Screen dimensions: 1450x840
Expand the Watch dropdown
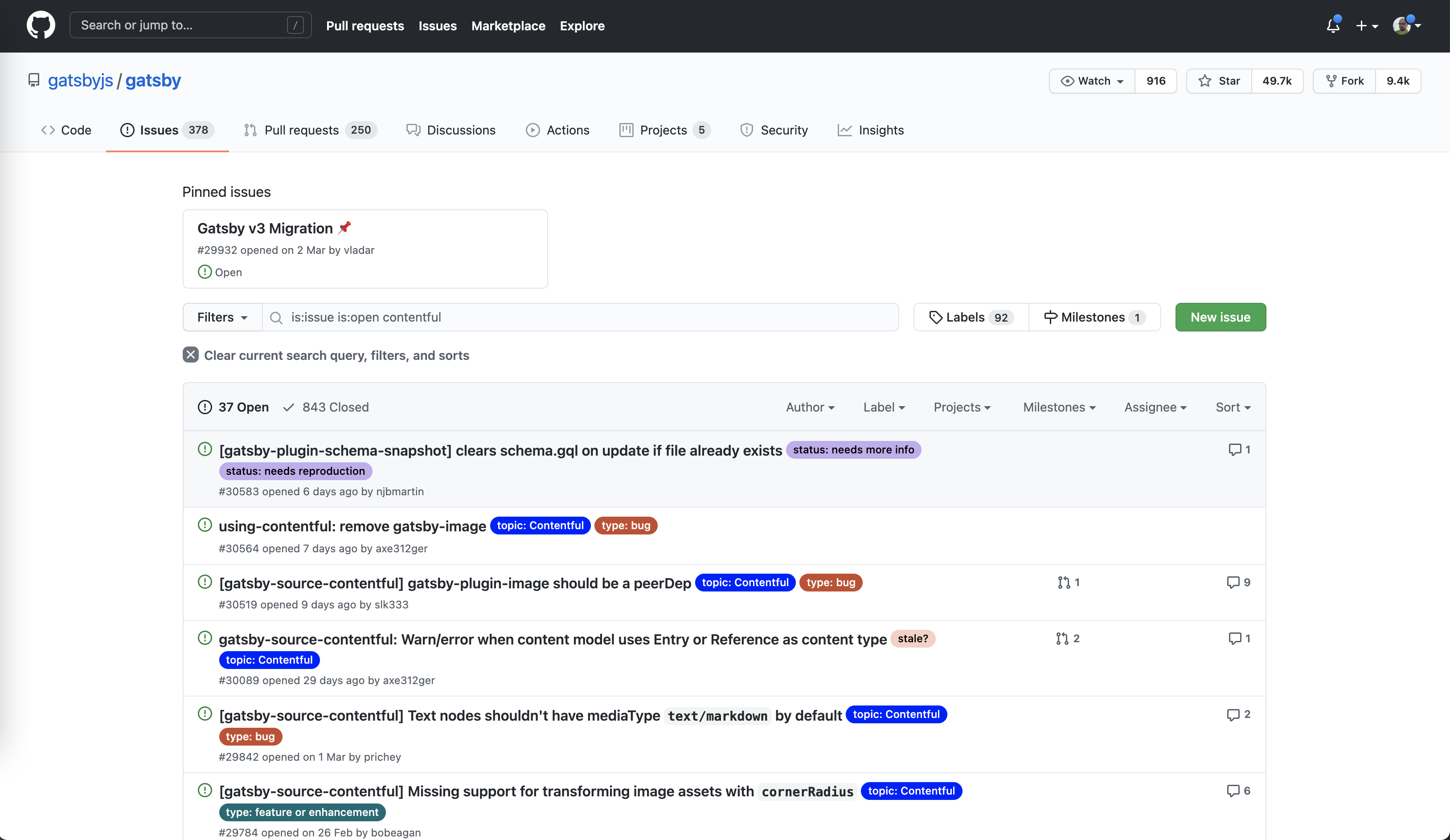pyautogui.click(x=1092, y=81)
